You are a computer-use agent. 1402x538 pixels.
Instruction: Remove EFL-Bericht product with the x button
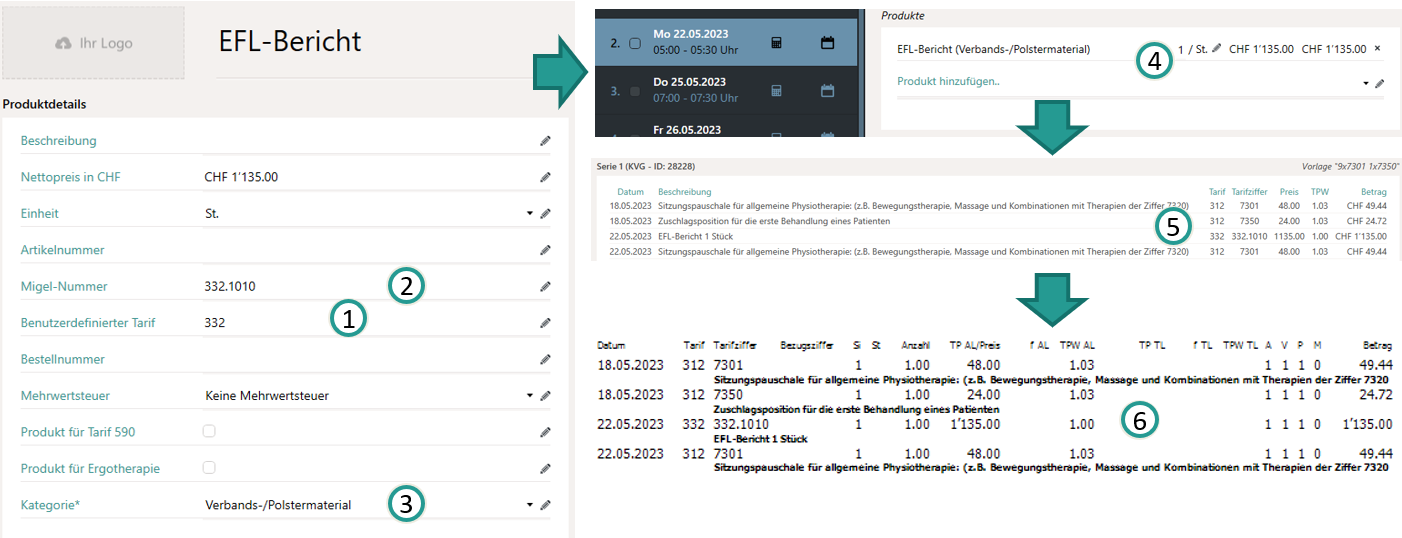coord(1377,49)
